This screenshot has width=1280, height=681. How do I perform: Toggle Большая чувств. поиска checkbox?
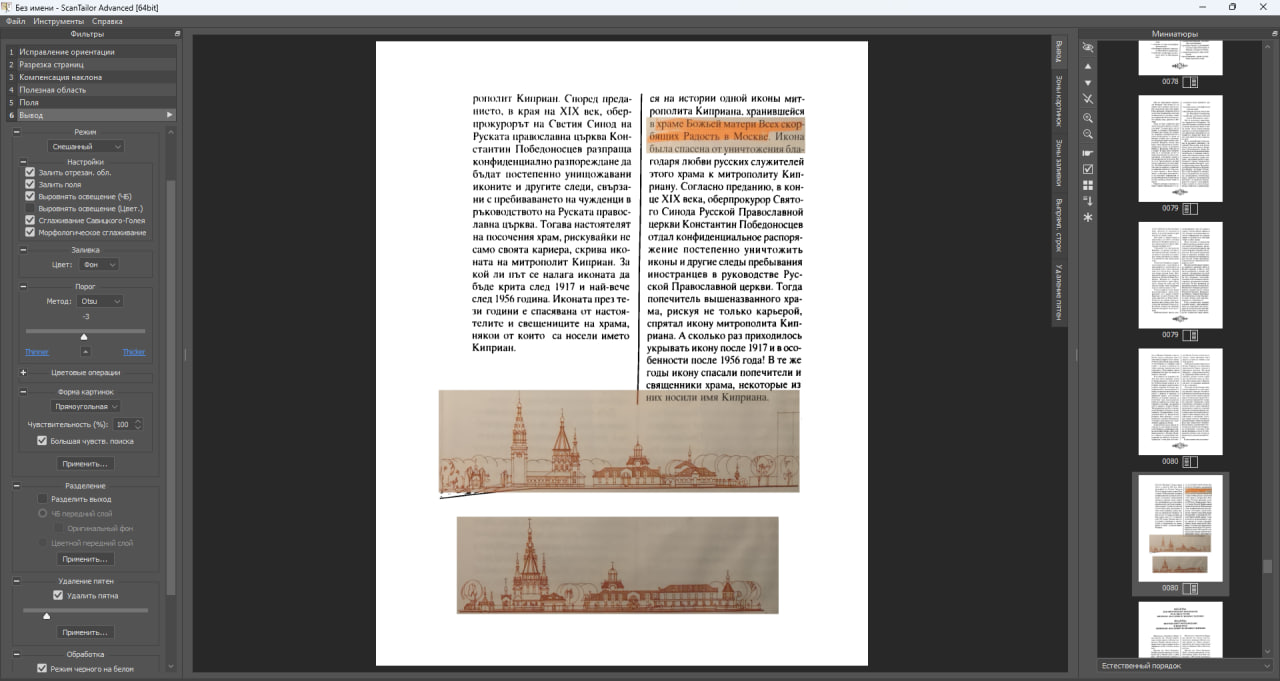tap(42, 441)
